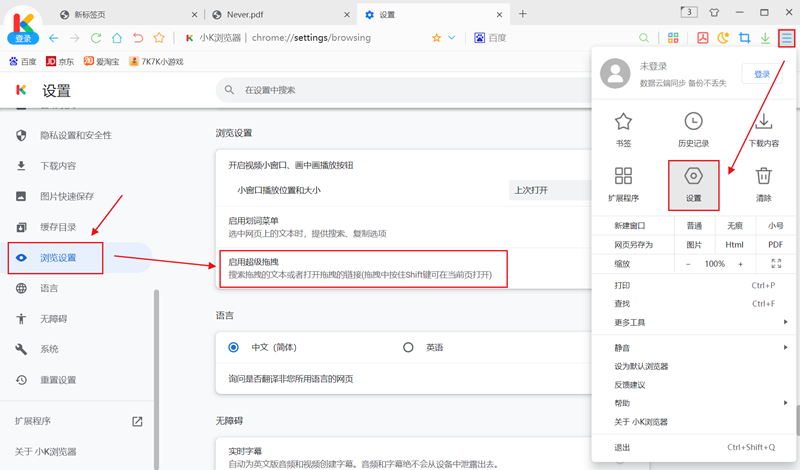Click the 清除 trash icon
The height and width of the screenshot is (470, 800).
pos(763,177)
